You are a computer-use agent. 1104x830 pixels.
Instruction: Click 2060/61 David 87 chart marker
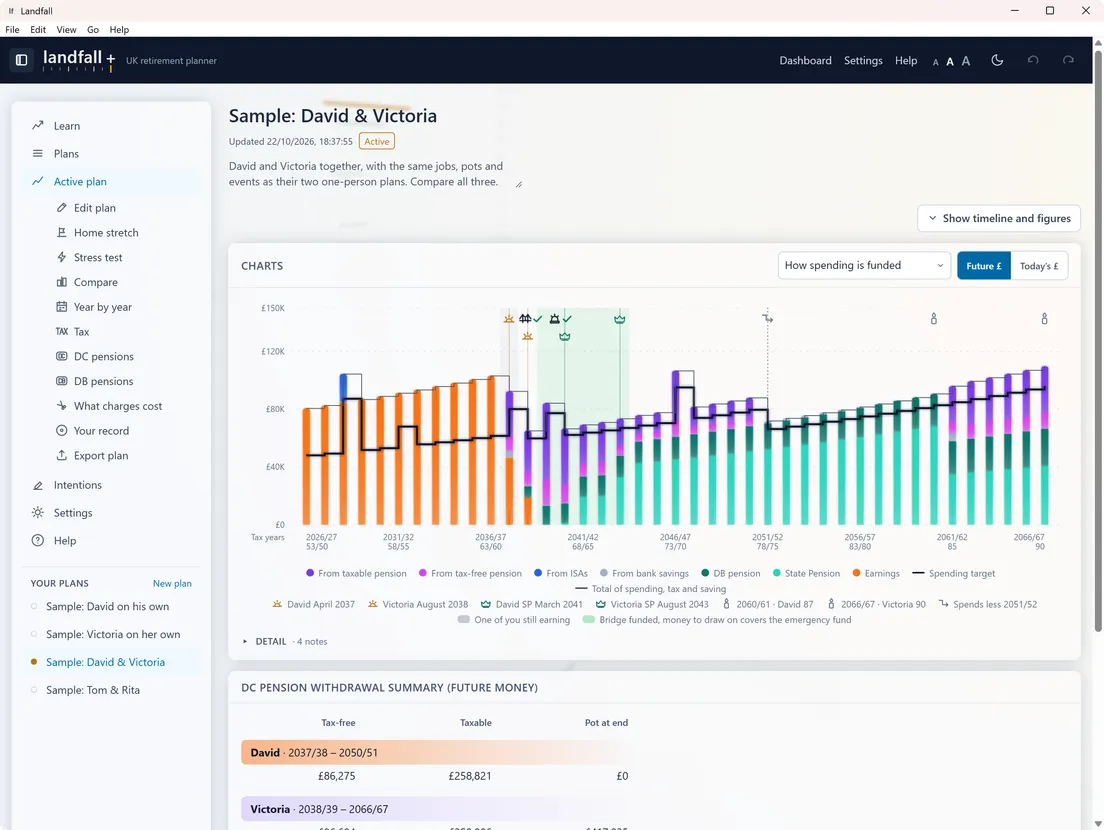pos(934,319)
